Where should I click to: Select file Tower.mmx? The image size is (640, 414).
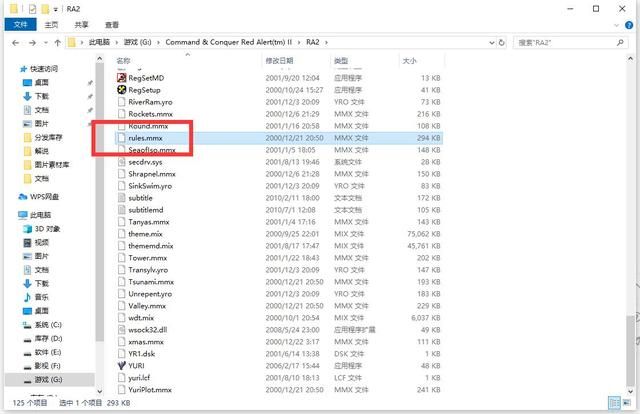147,258
